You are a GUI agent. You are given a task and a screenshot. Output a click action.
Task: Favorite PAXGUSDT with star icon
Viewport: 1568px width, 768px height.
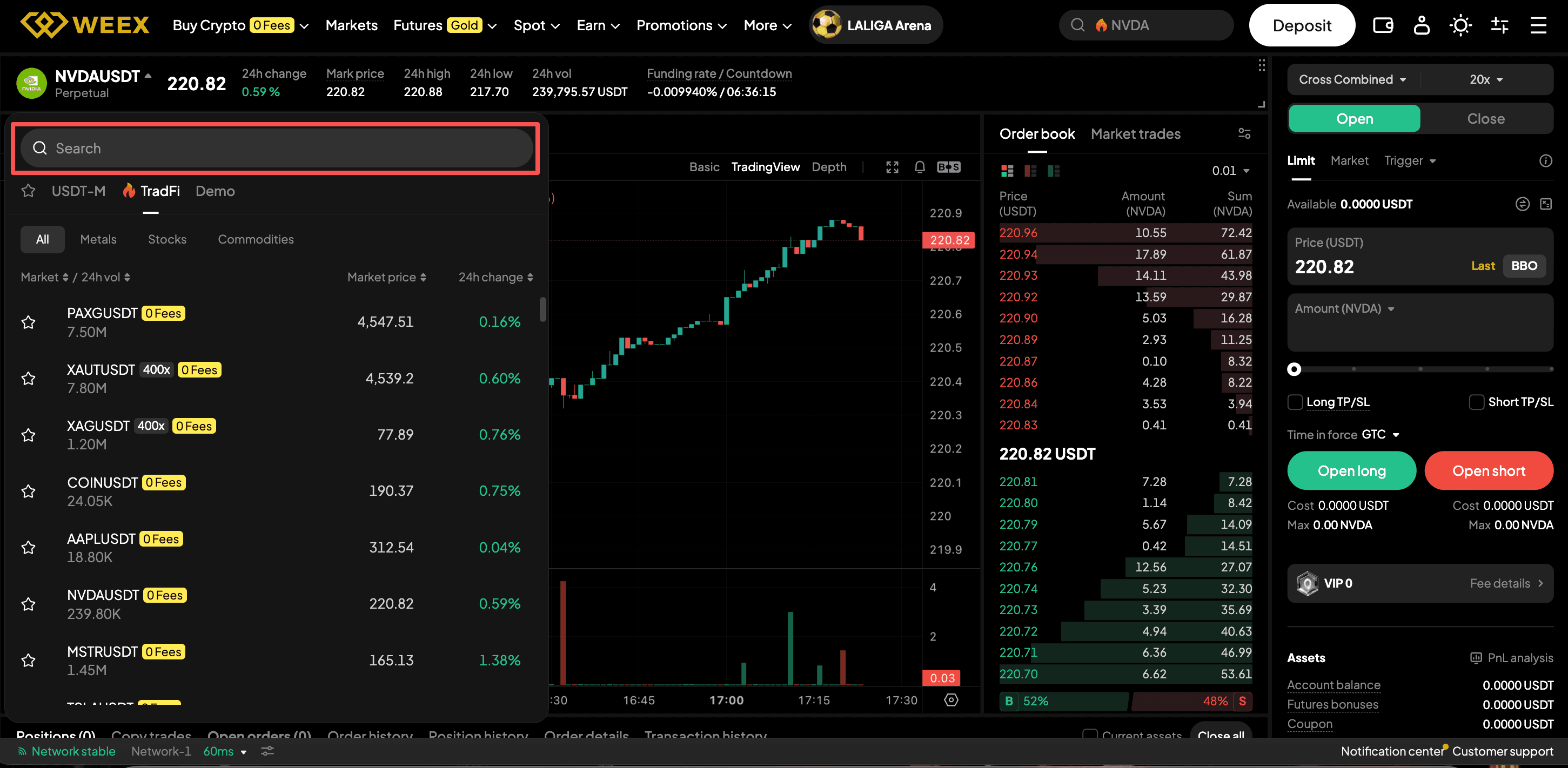(28, 322)
